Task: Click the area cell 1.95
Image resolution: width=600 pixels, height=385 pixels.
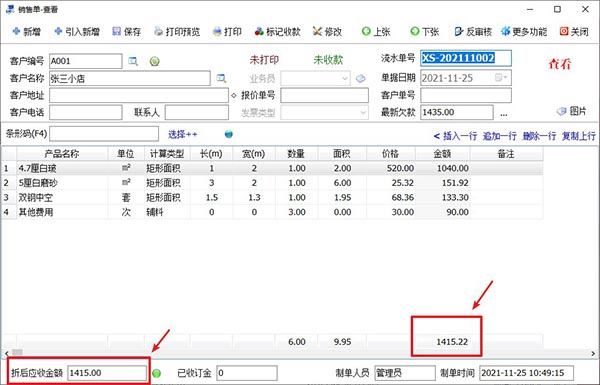Action: 342,197
